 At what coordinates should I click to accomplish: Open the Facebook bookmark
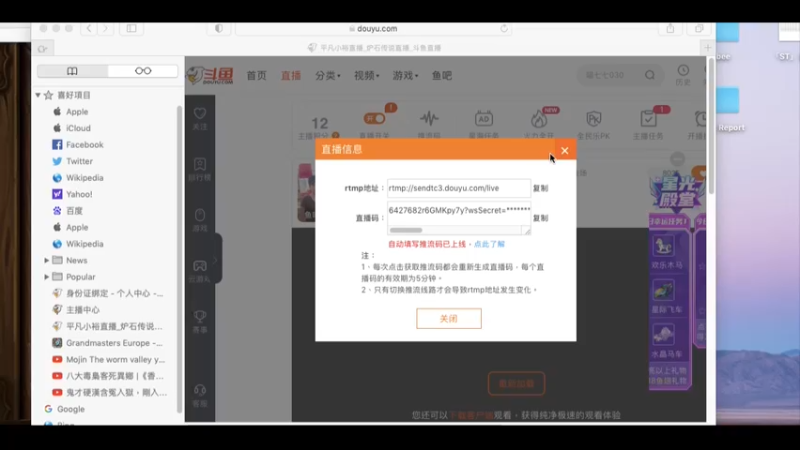click(78, 144)
